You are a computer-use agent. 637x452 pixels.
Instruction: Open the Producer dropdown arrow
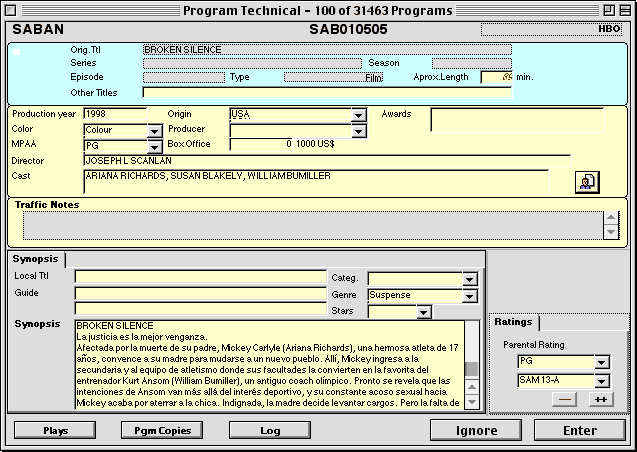358,131
